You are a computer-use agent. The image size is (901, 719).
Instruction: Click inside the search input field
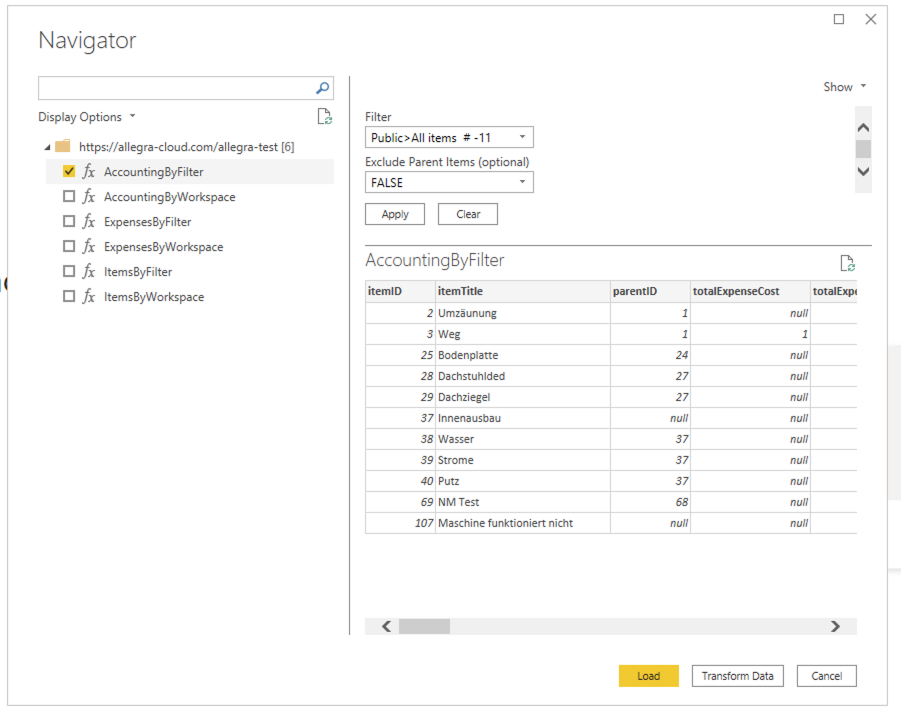pyautogui.click(x=170, y=88)
